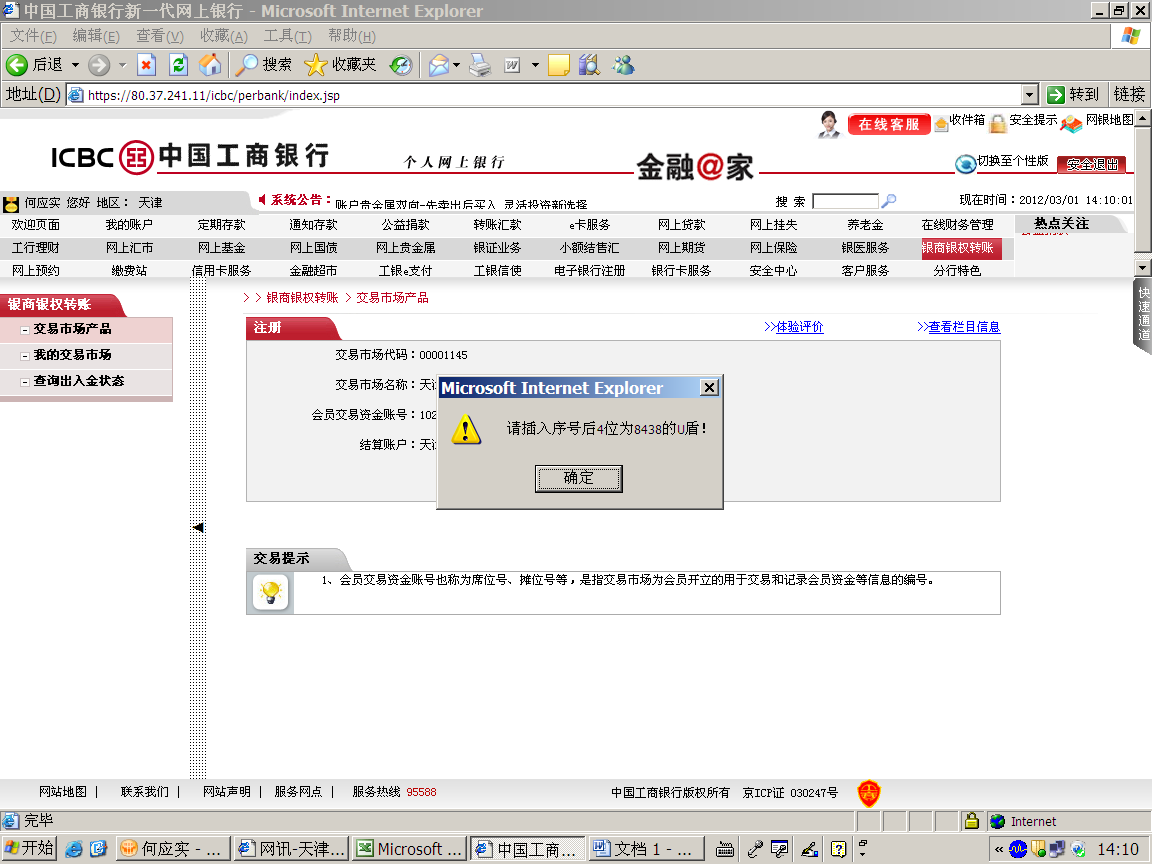The image size is (1152, 864).
Task: Click the 快速通道 side tab
Action: point(1143,314)
